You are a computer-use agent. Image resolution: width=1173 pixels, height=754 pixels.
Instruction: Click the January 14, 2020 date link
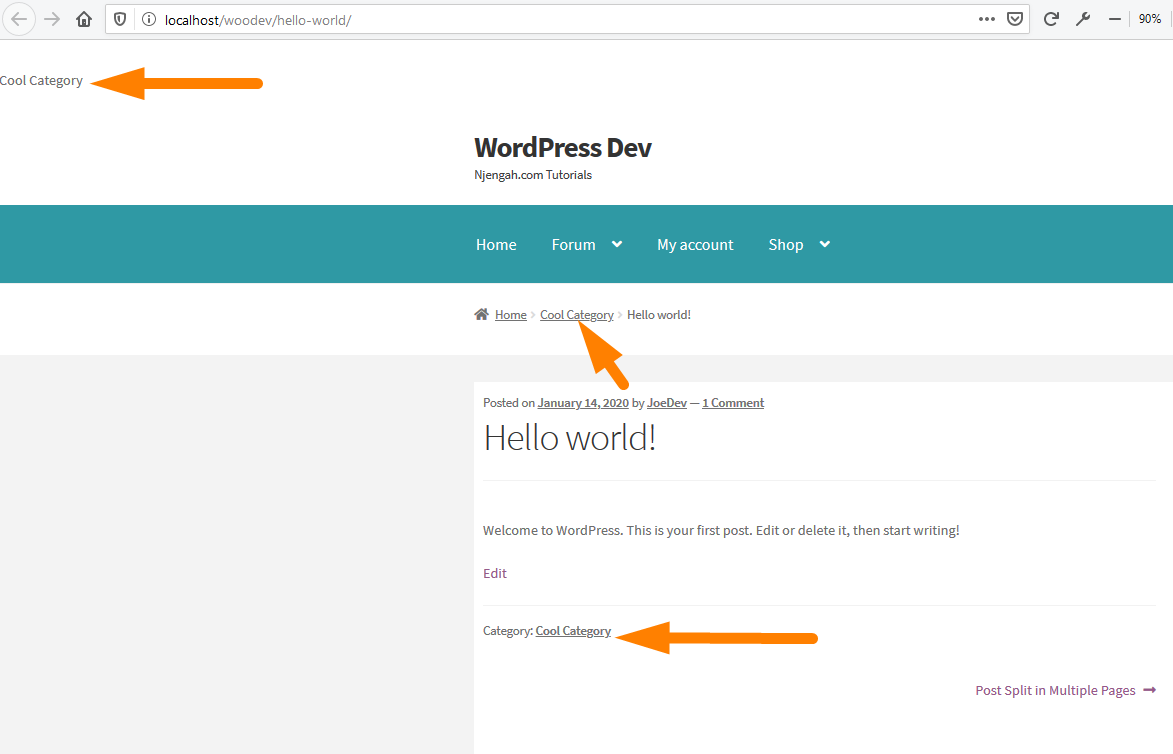583,402
